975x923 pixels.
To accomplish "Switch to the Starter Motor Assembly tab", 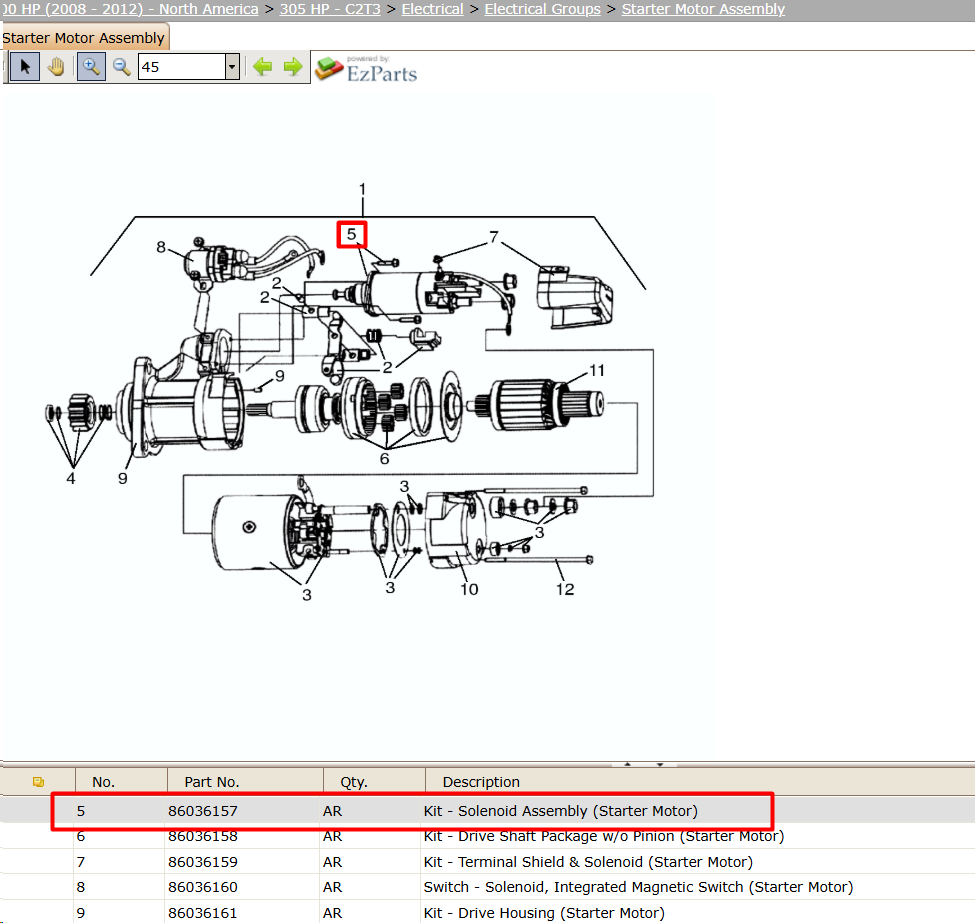I will point(84,37).
